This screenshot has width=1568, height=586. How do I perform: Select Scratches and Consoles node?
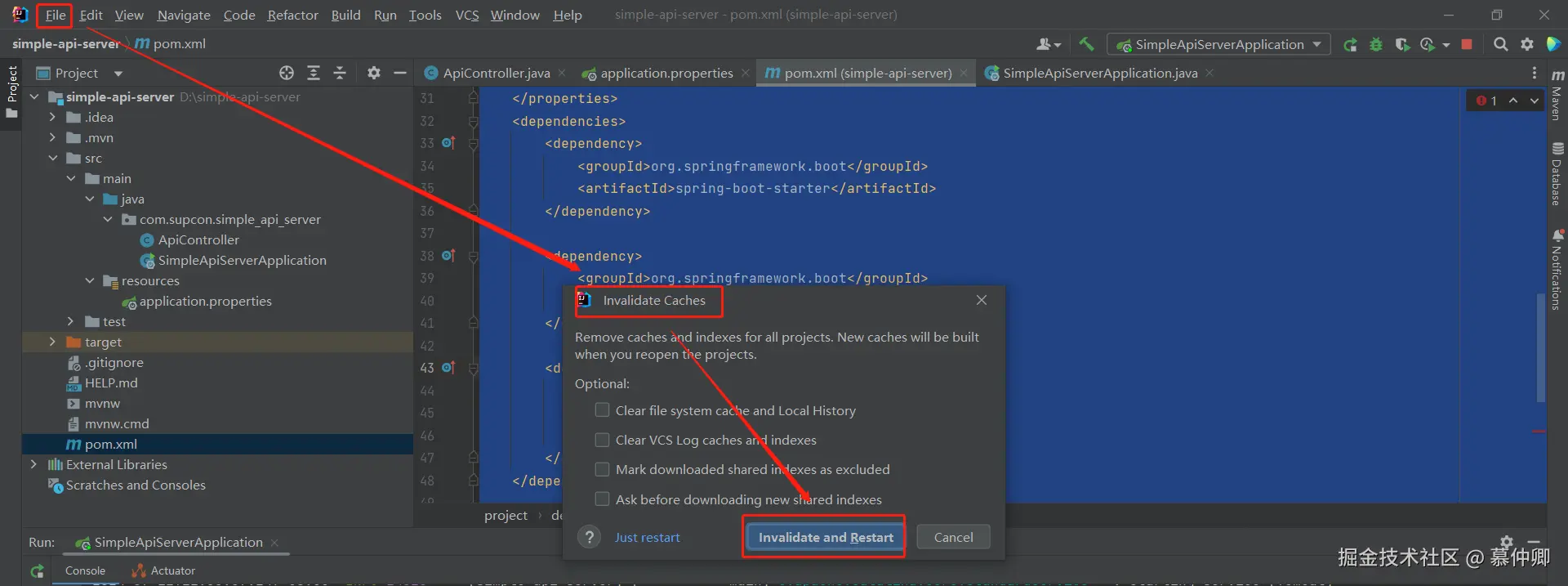(136, 485)
